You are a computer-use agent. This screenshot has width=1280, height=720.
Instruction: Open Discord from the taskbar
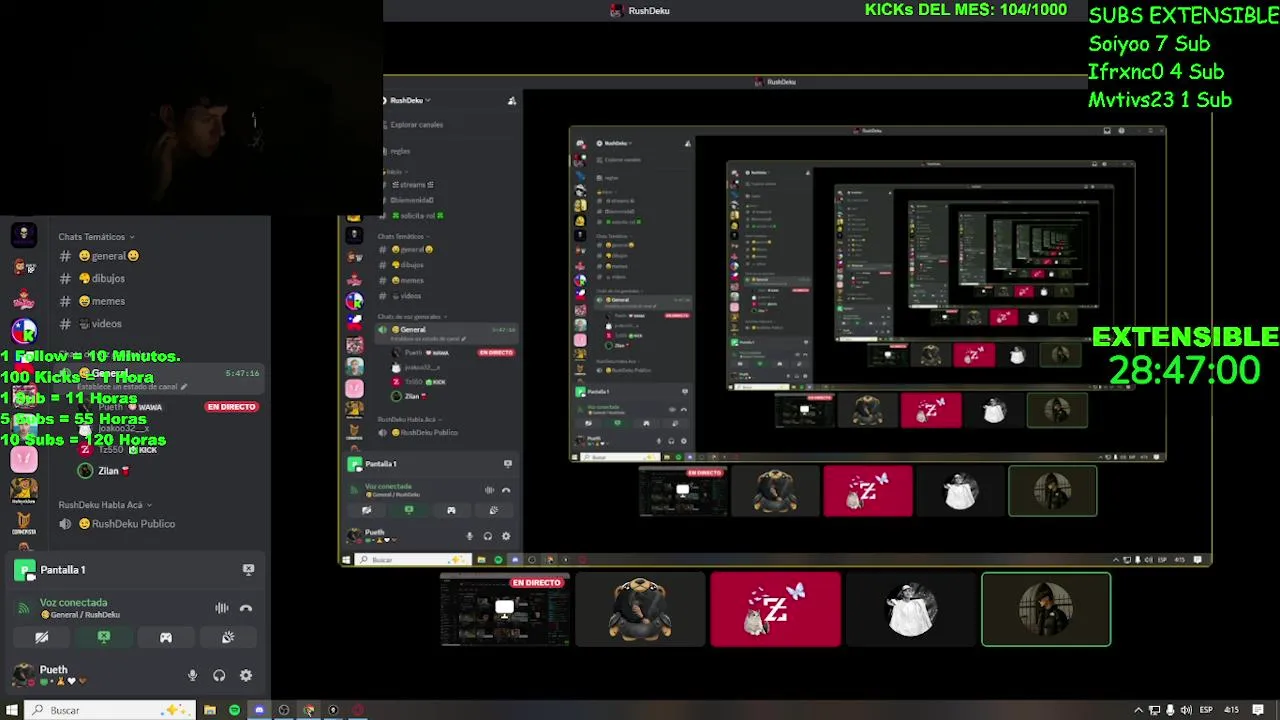(x=259, y=710)
